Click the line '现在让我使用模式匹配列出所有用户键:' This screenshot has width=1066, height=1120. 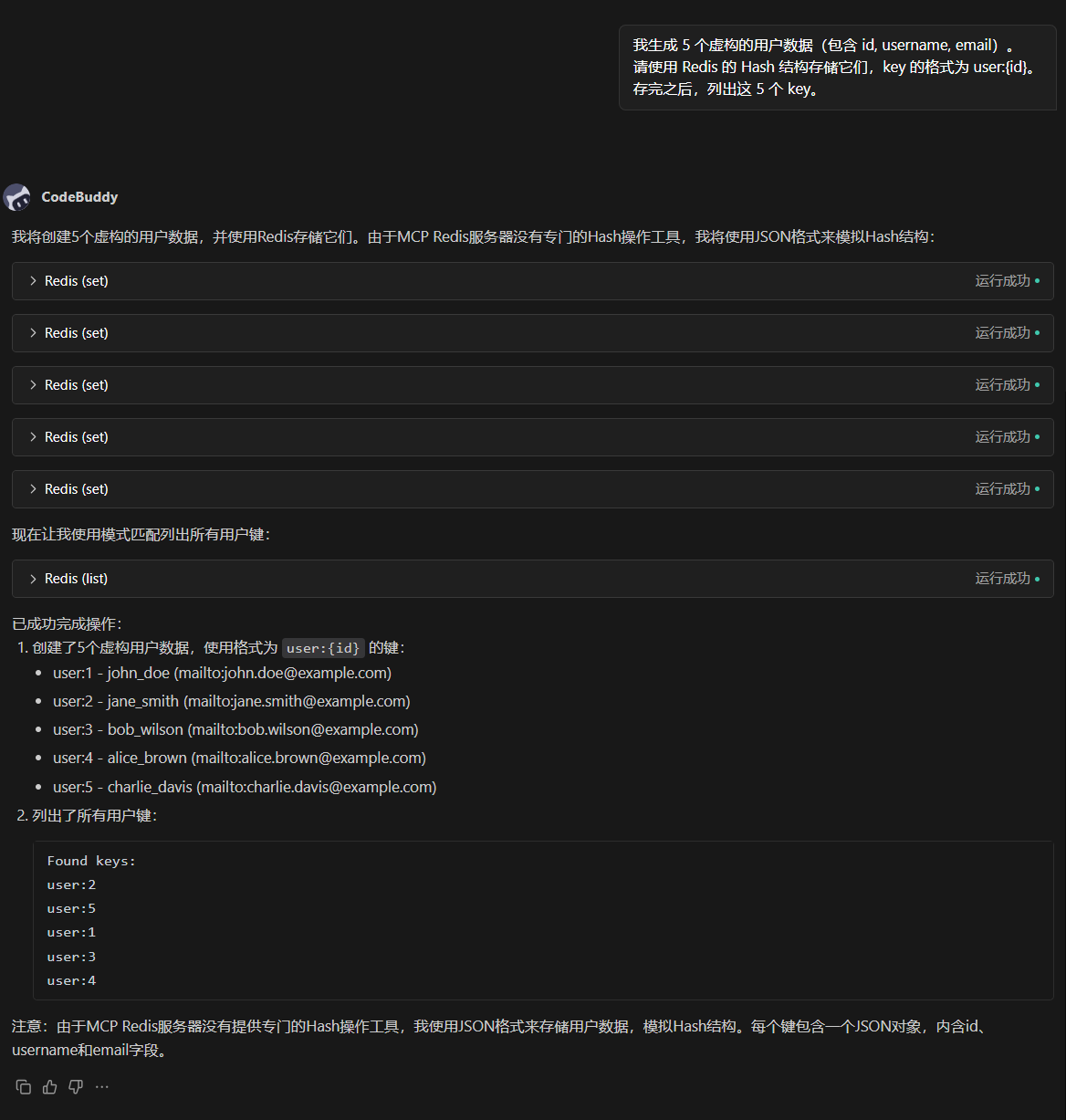pos(141,534)
